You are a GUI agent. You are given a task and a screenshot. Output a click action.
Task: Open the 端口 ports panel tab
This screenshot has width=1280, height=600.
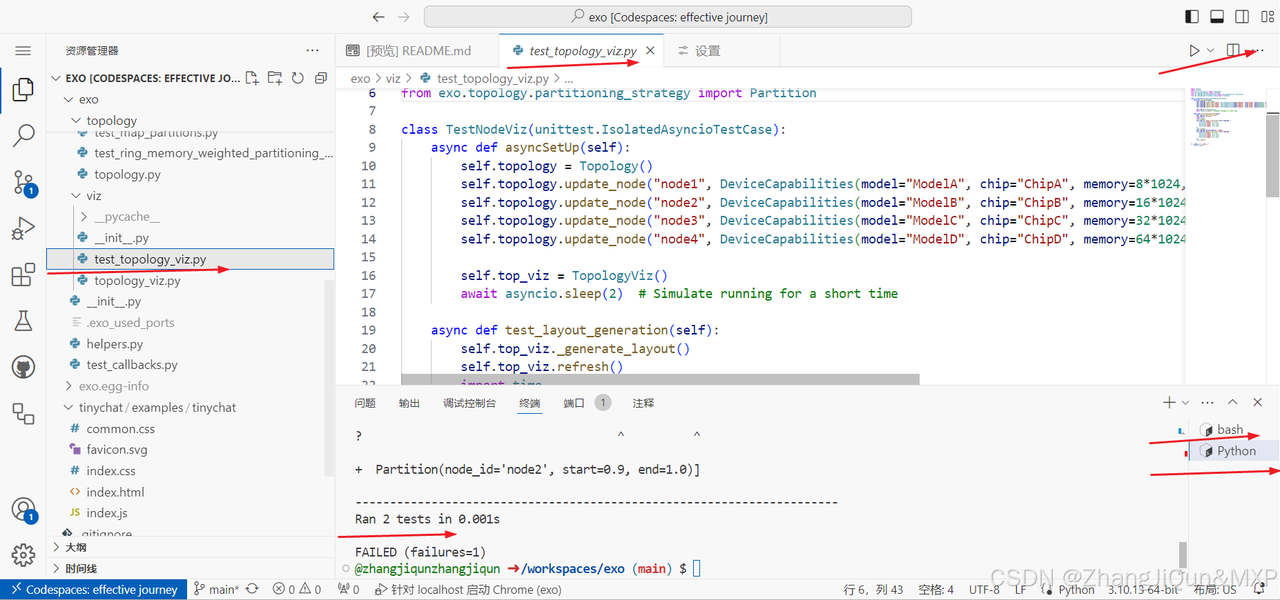574,403
